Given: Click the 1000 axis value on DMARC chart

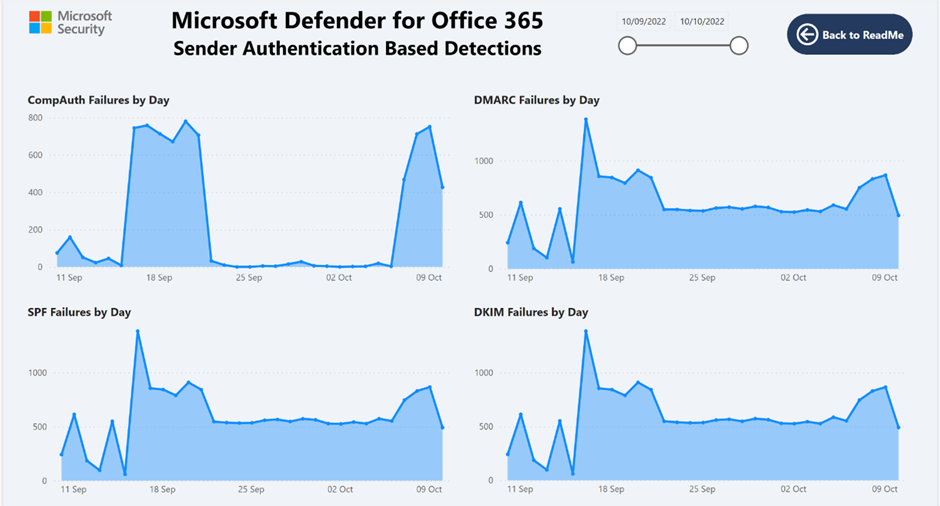Looking at the screenshot, I should click(483, 161).
